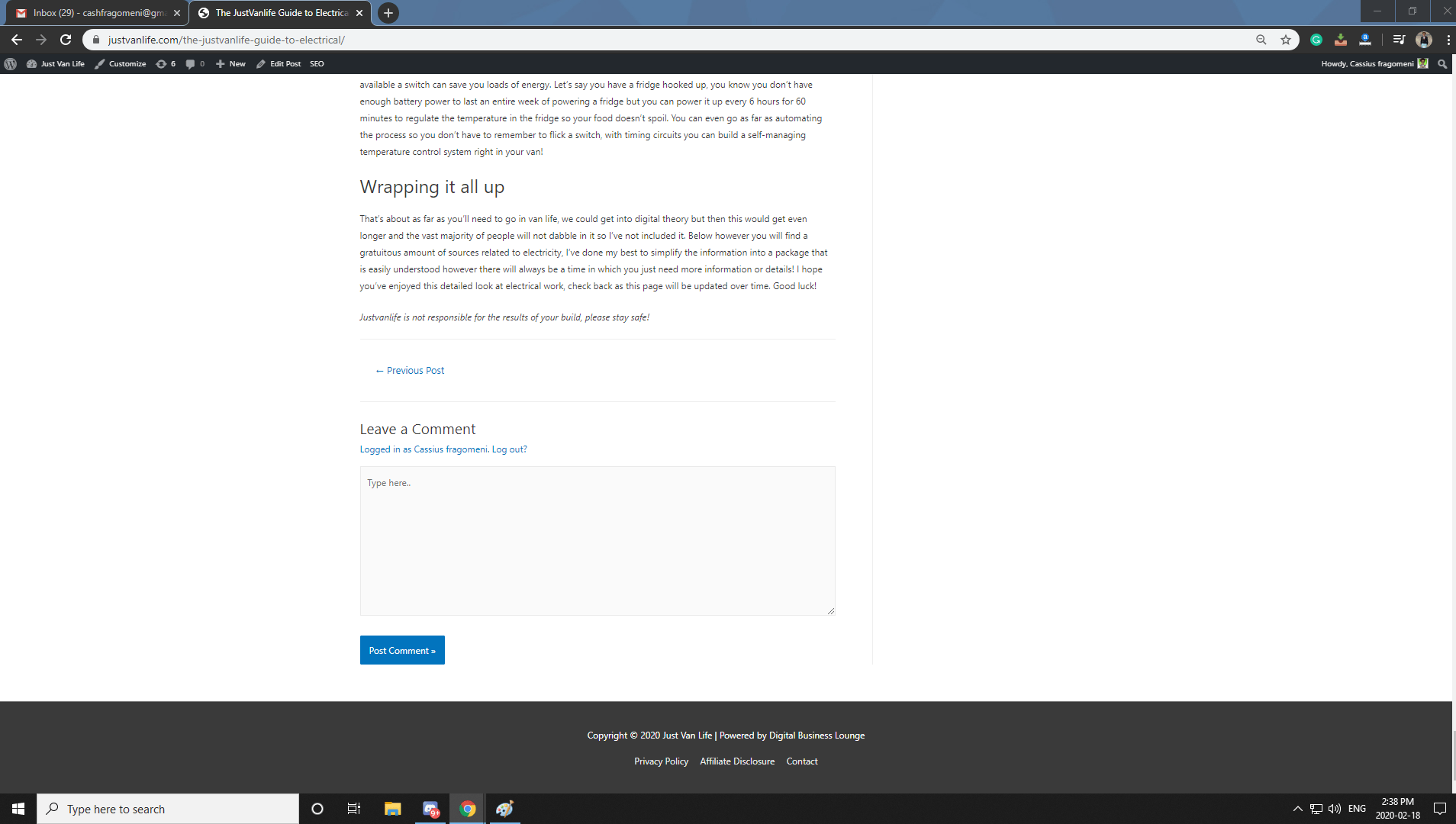The image size is (1456, 824).
Task: Open the Grammarly extension icon
Action: click(x=1316, y=40)
